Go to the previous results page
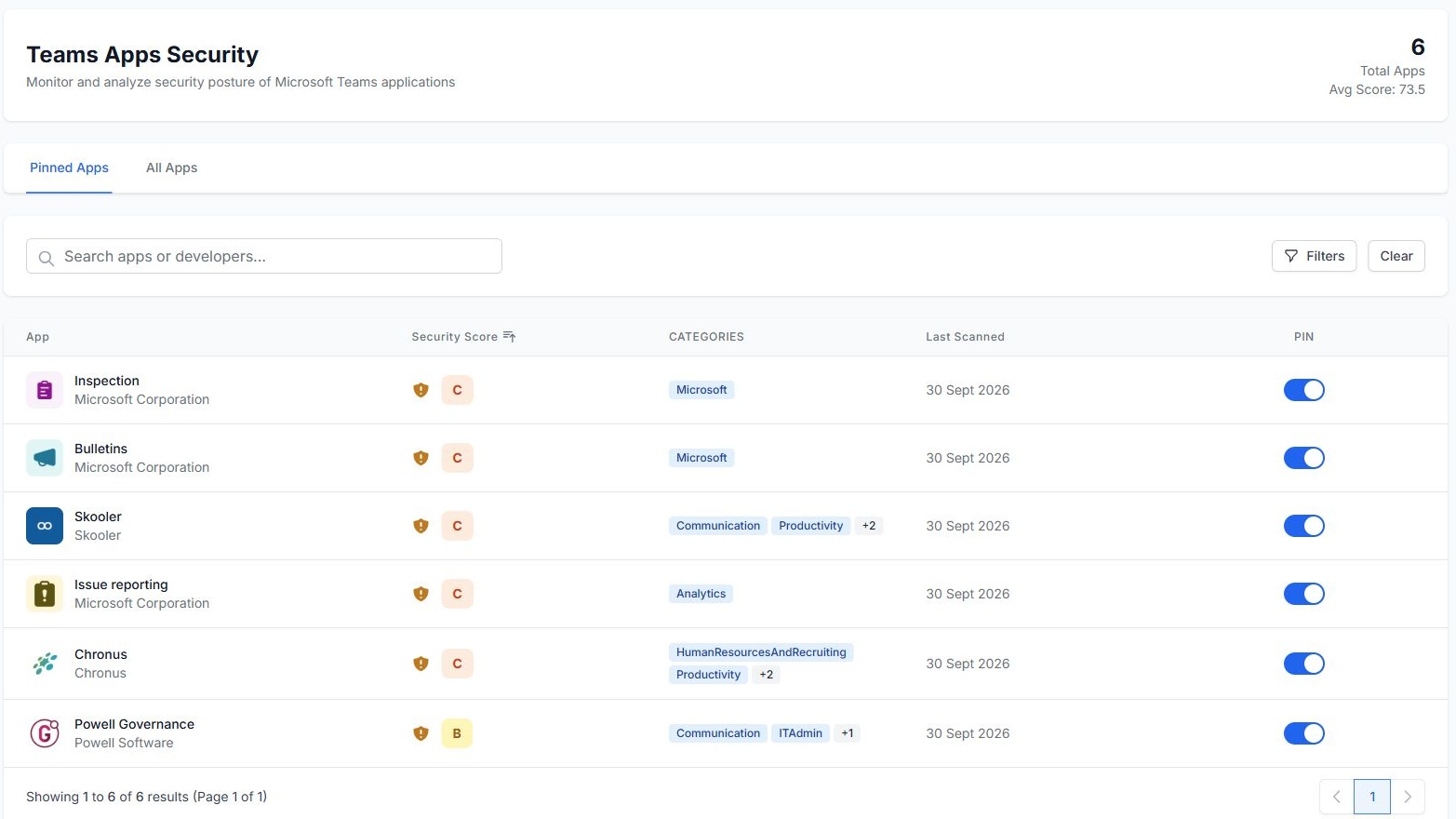1456x819 pixels. click(x=1337, y=797)
